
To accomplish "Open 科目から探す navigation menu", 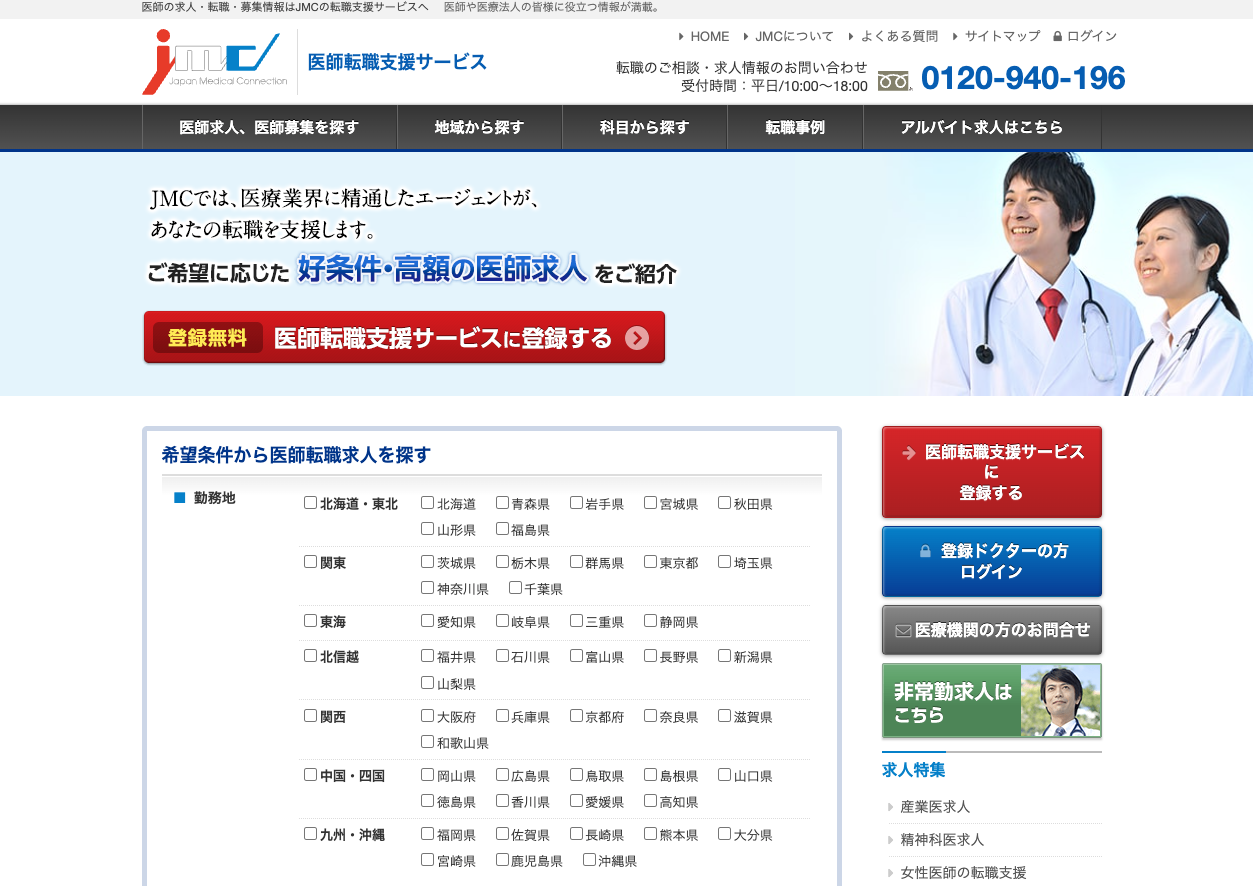I will coord(644,128).
